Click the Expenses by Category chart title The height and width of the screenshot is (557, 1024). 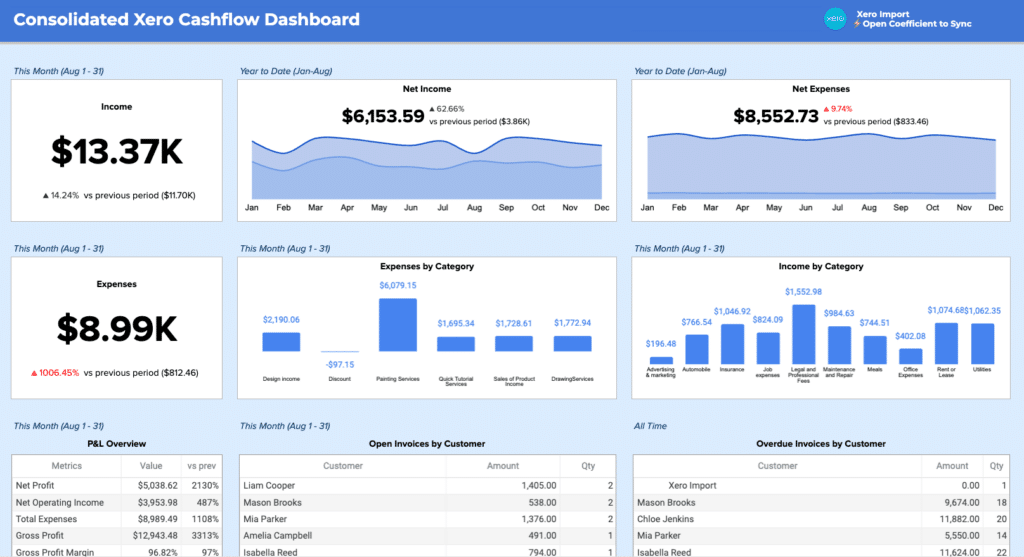(x=427, y=266)
